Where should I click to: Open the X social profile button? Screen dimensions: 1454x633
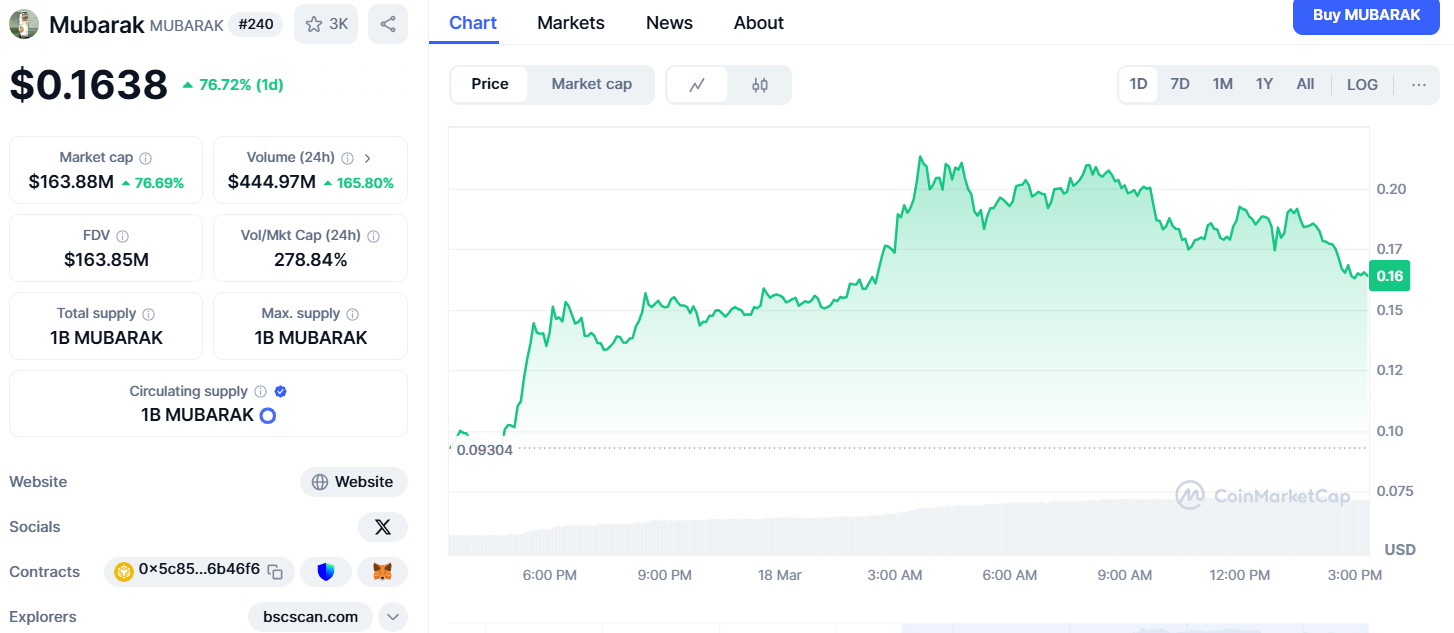click(383, 527)
